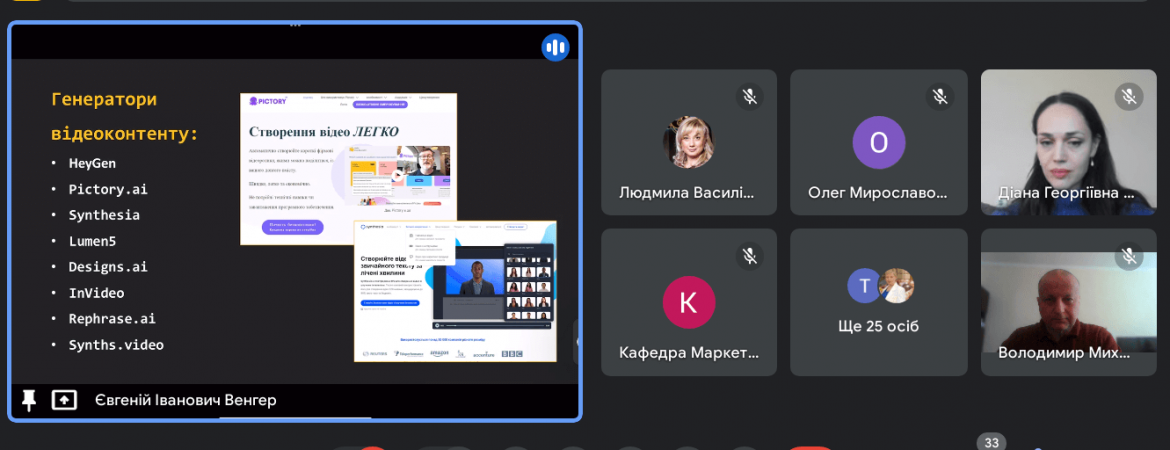
Task: Click "Створення відео ЛЕГКО" headline in Pictory screenshot
Action: coord(324,132)
